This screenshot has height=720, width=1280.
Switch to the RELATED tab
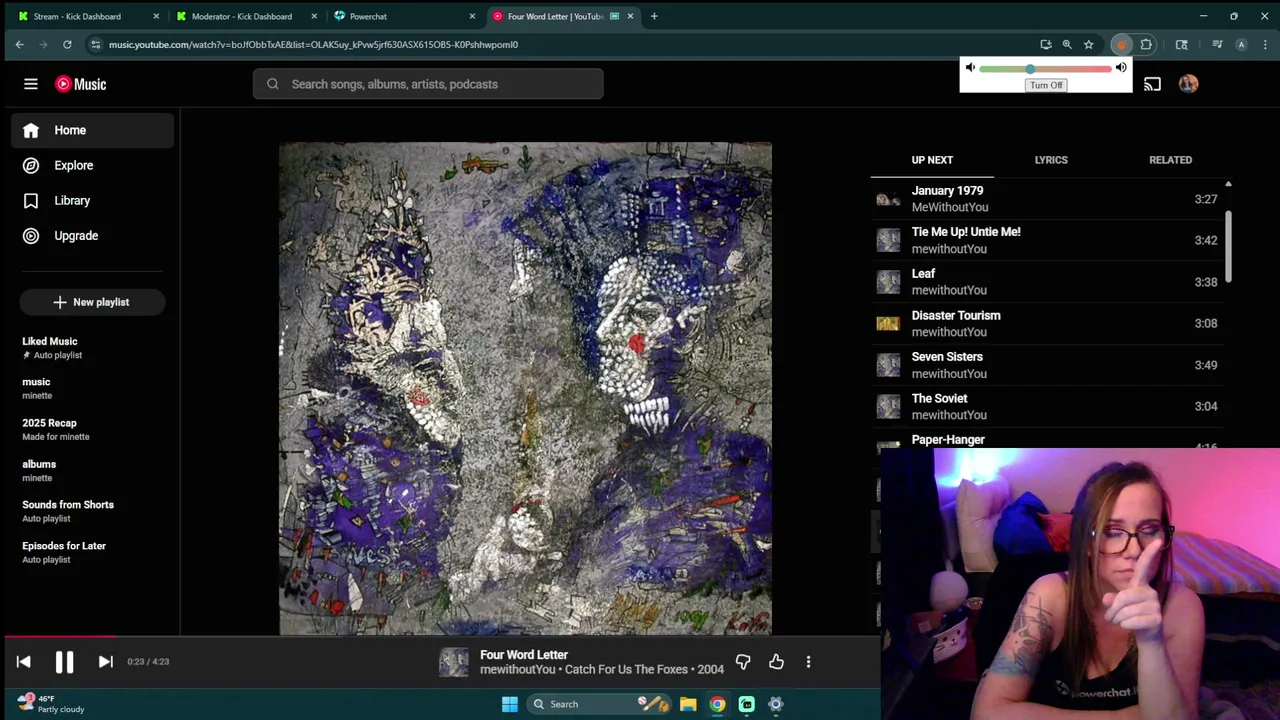1170,160
